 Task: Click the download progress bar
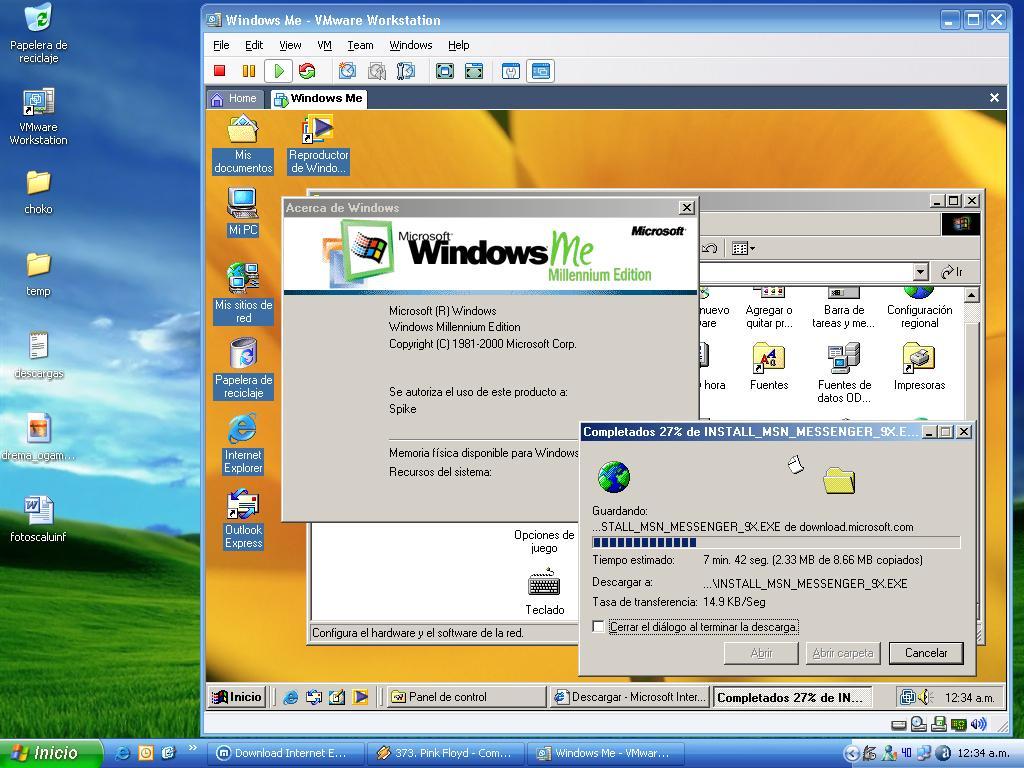tap(776, 542)
